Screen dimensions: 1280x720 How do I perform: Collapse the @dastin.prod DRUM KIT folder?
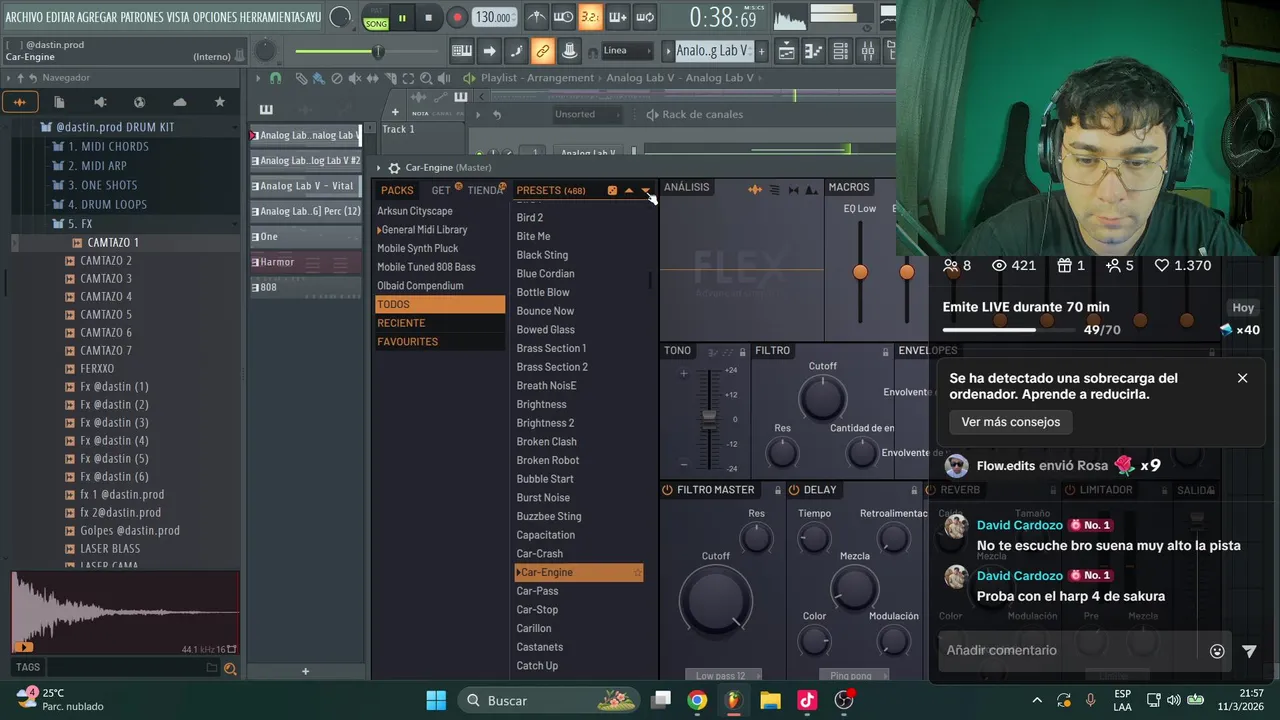click(107, 127)
